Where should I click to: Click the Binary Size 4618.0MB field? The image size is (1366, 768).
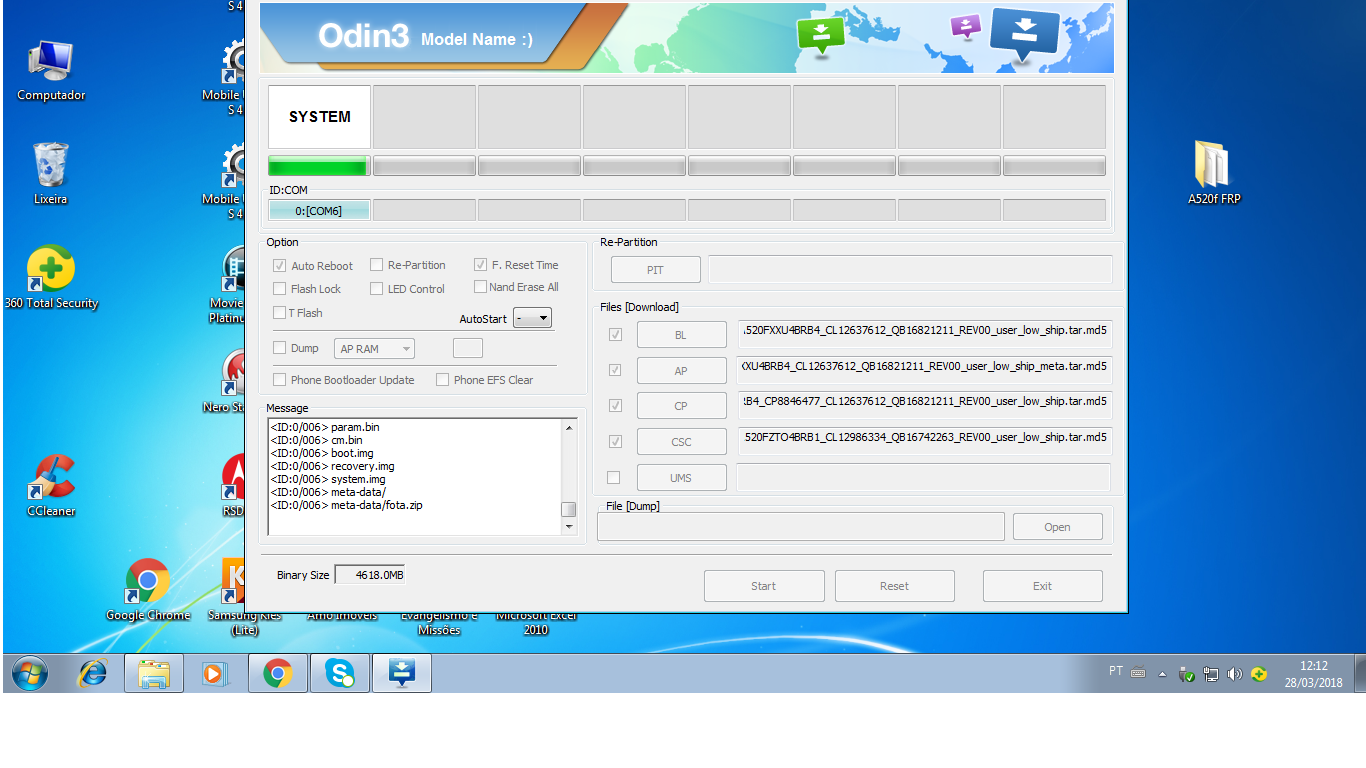click(369, 575)
